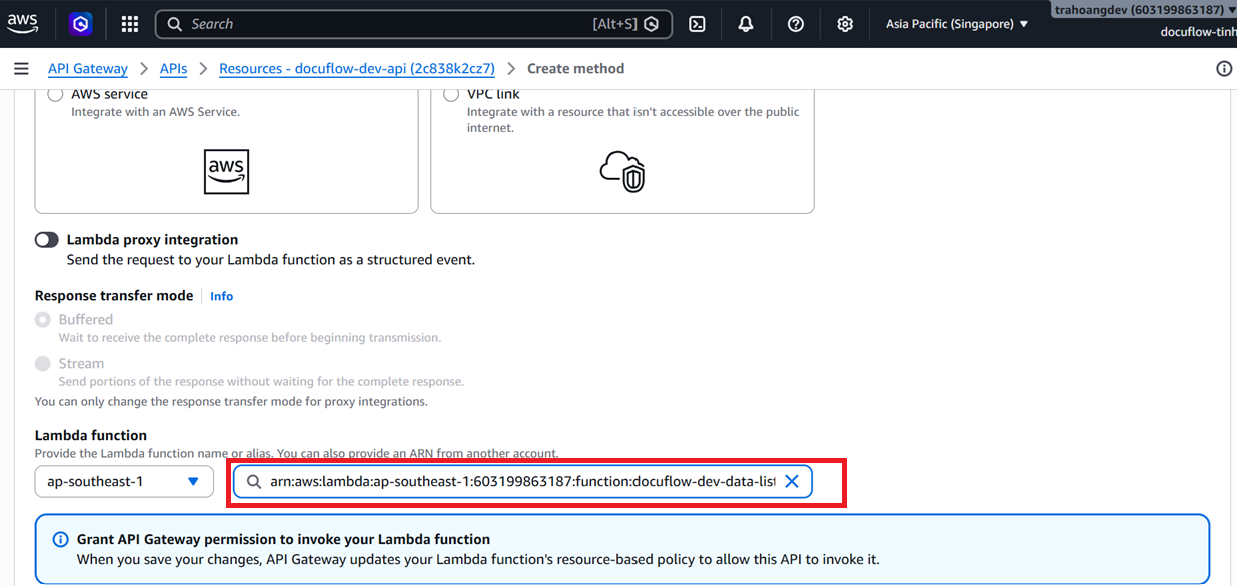Launch the CloudShell terminal icon
Screen dimensions: 1237x586
698,24
